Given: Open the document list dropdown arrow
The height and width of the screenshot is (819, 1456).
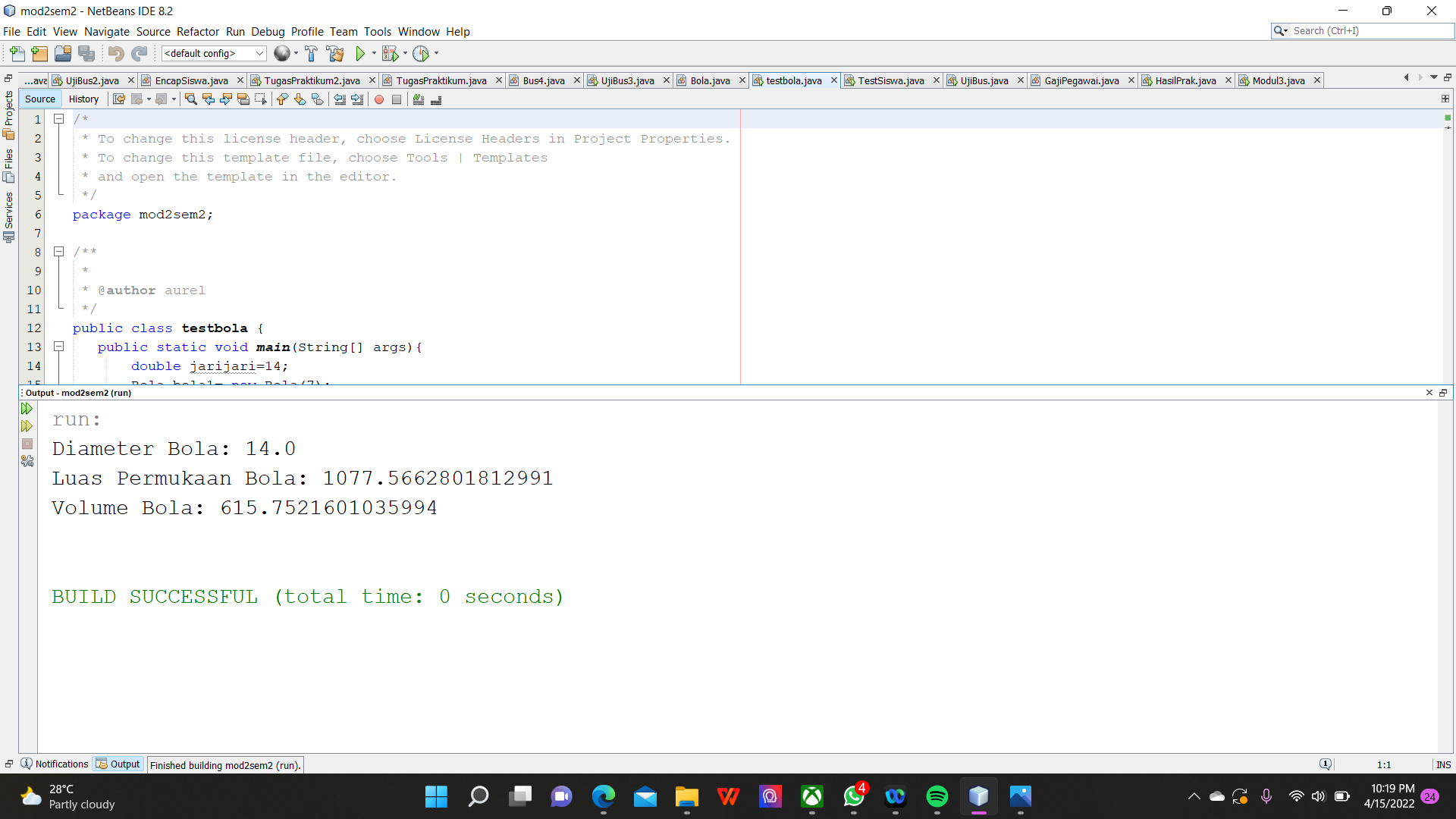Looking at the screenshot, I should pyautogui.click(x=1433, y=77).
